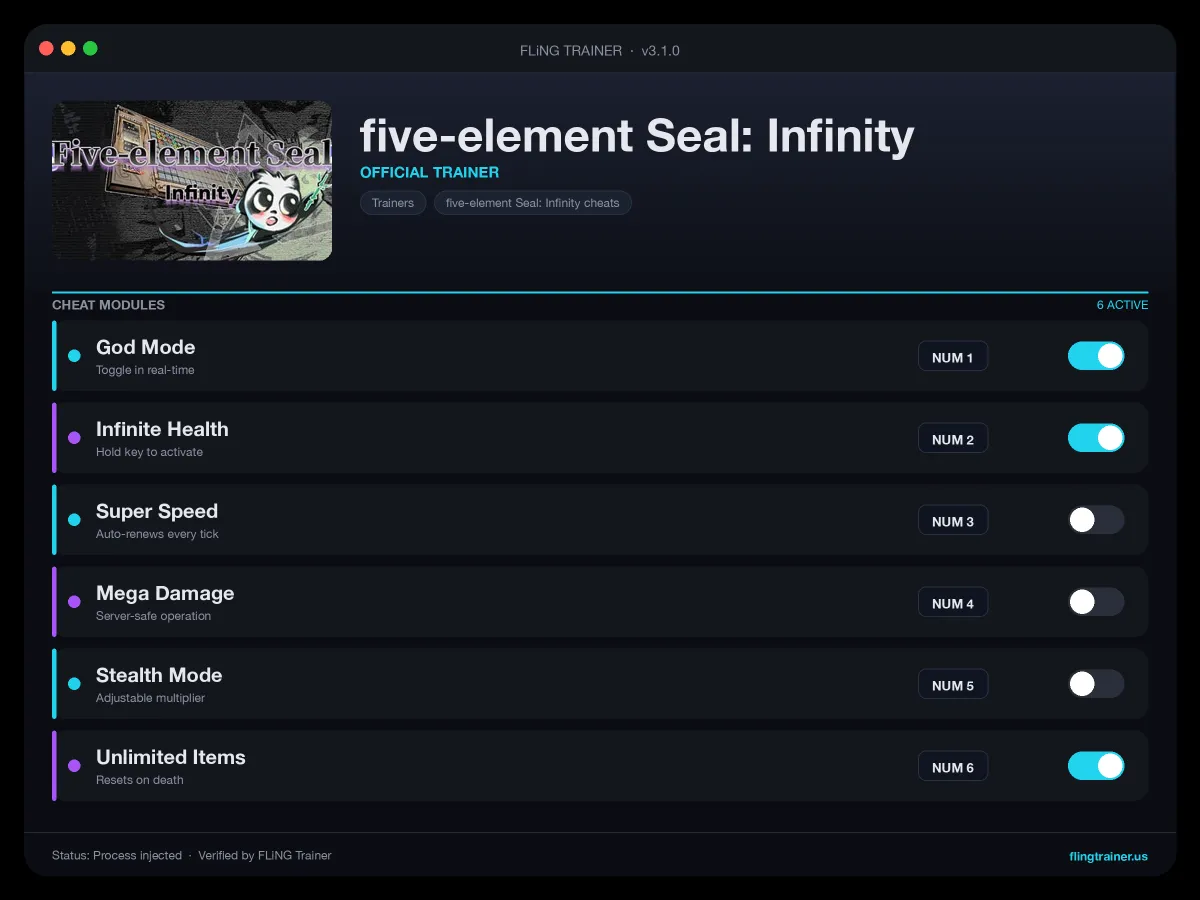The height and width of the screenshot is (900, 1200).
Task: Turn off the Unlimited Items toggle
Action: (1096, 766)
